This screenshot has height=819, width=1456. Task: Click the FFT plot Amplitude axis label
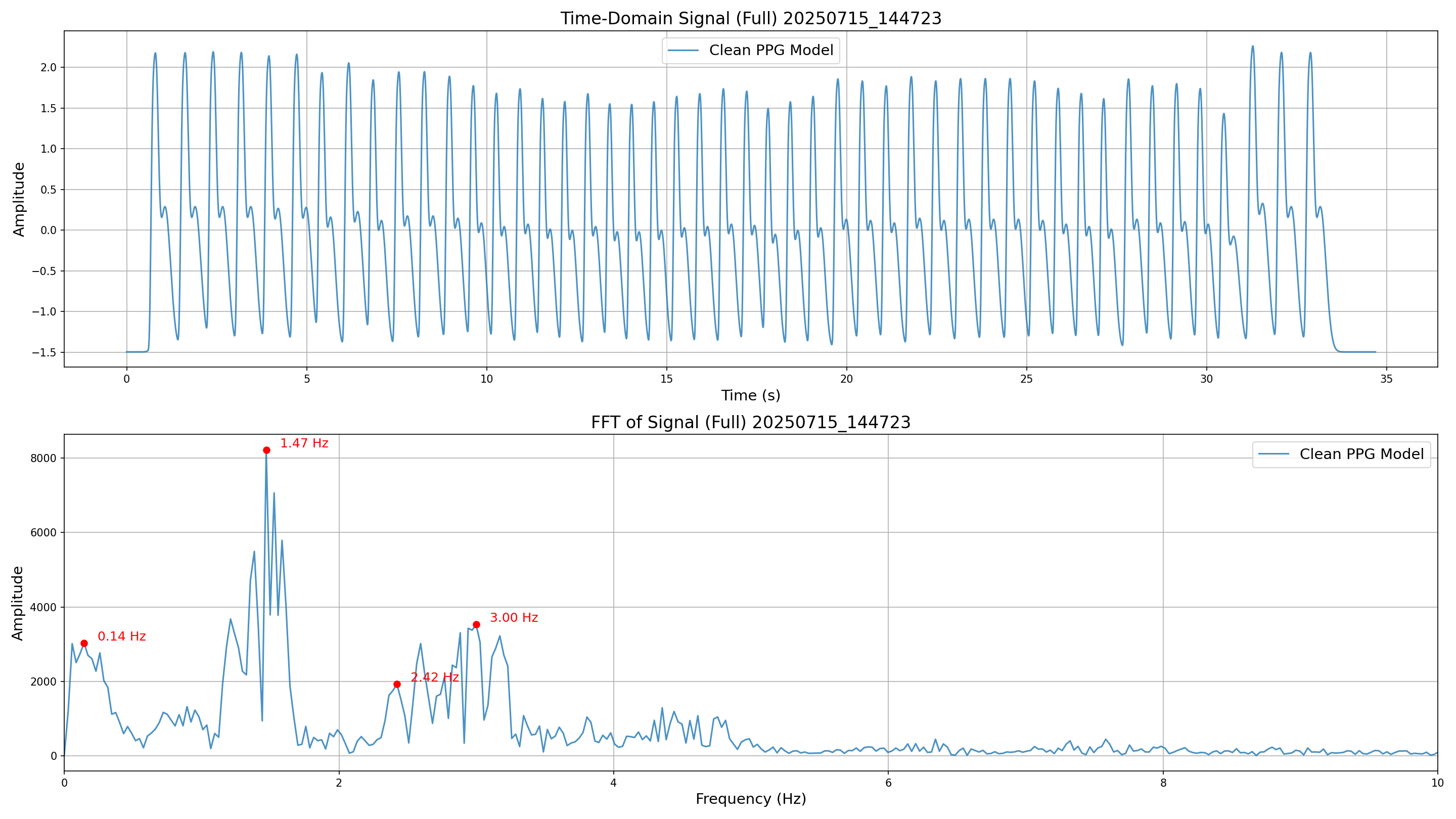18,603
